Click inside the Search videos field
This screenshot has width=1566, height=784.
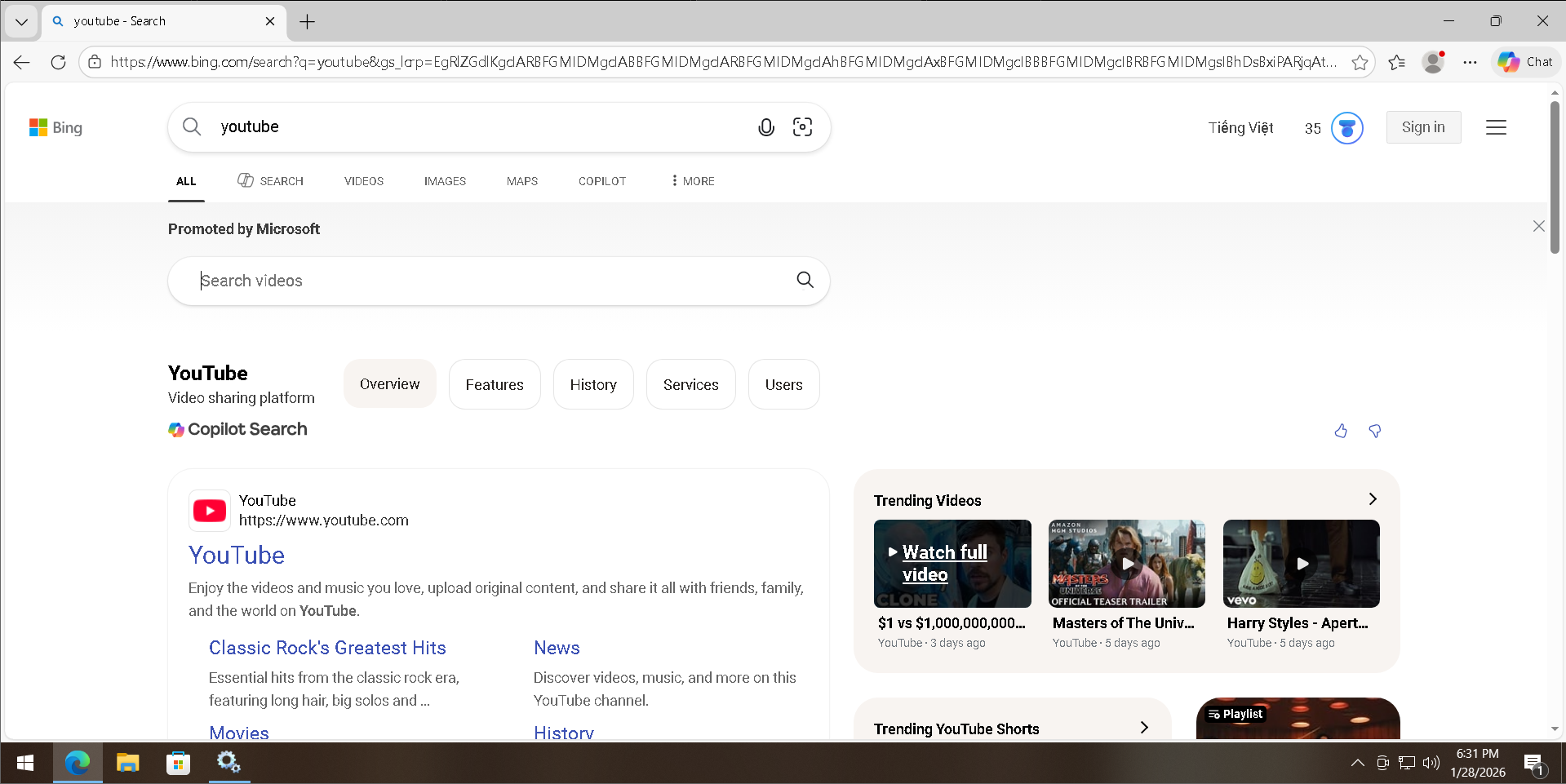(490, 281)
